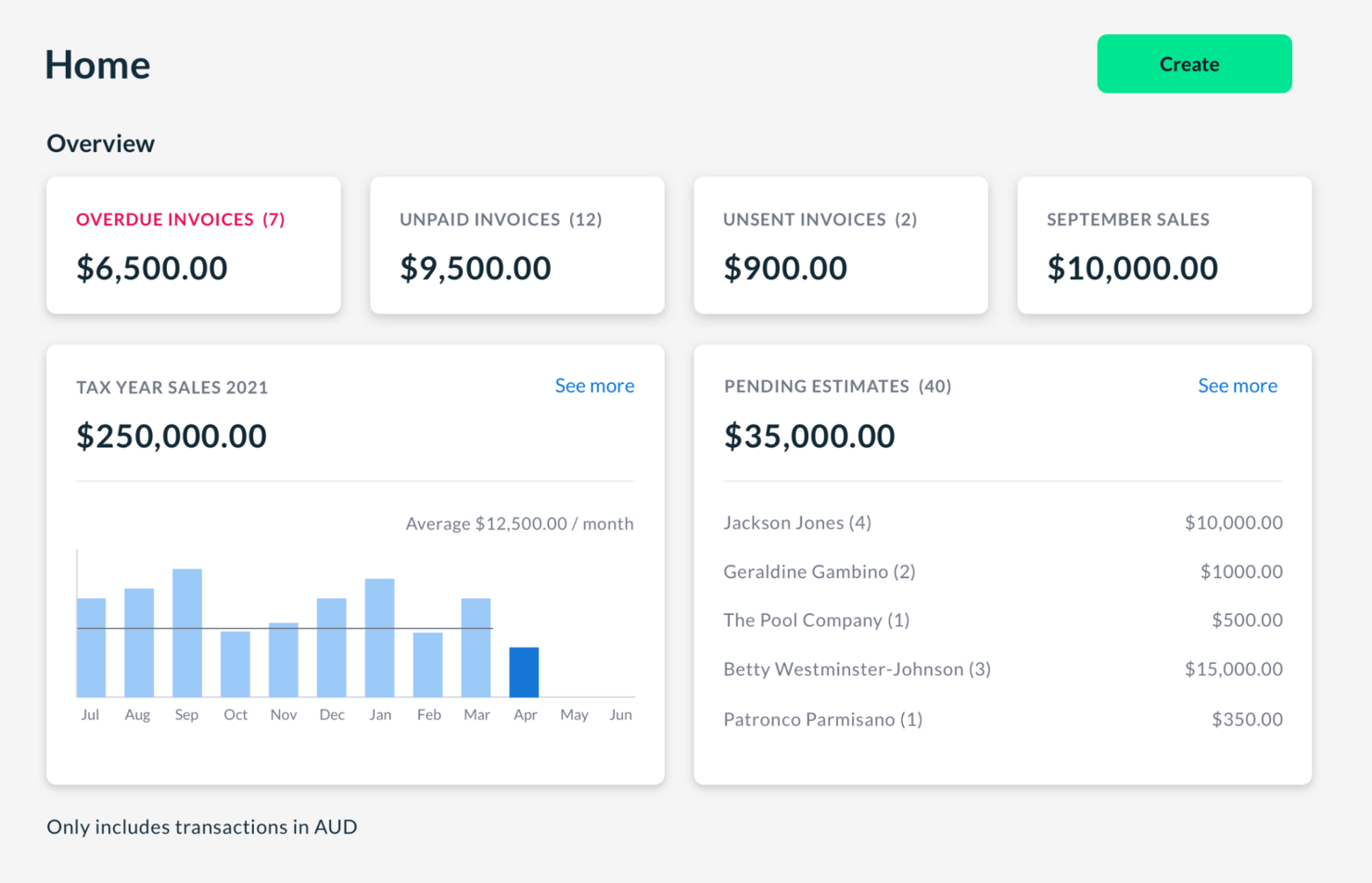Open See more for Tax Year Sales
This screenshot has height=883, width=1372.
pyautogui.click(x=593, y=386)
